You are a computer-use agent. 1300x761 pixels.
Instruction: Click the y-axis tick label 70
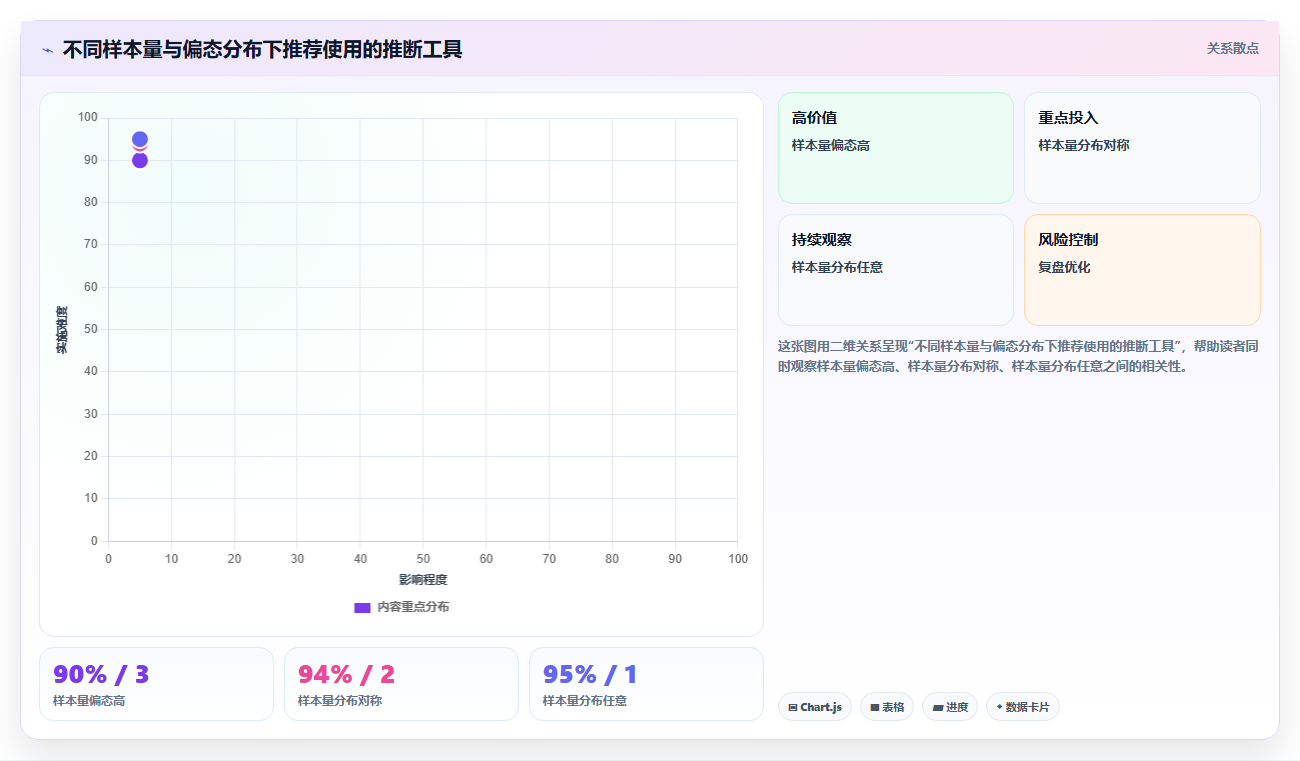click(x=90, y=244)
